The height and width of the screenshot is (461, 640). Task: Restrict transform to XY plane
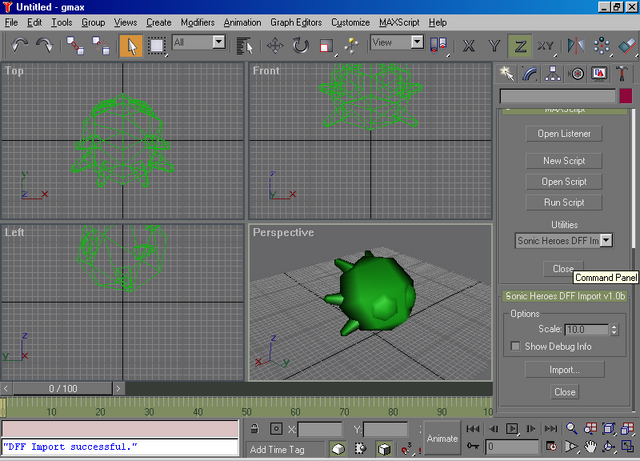coord(546,45)
